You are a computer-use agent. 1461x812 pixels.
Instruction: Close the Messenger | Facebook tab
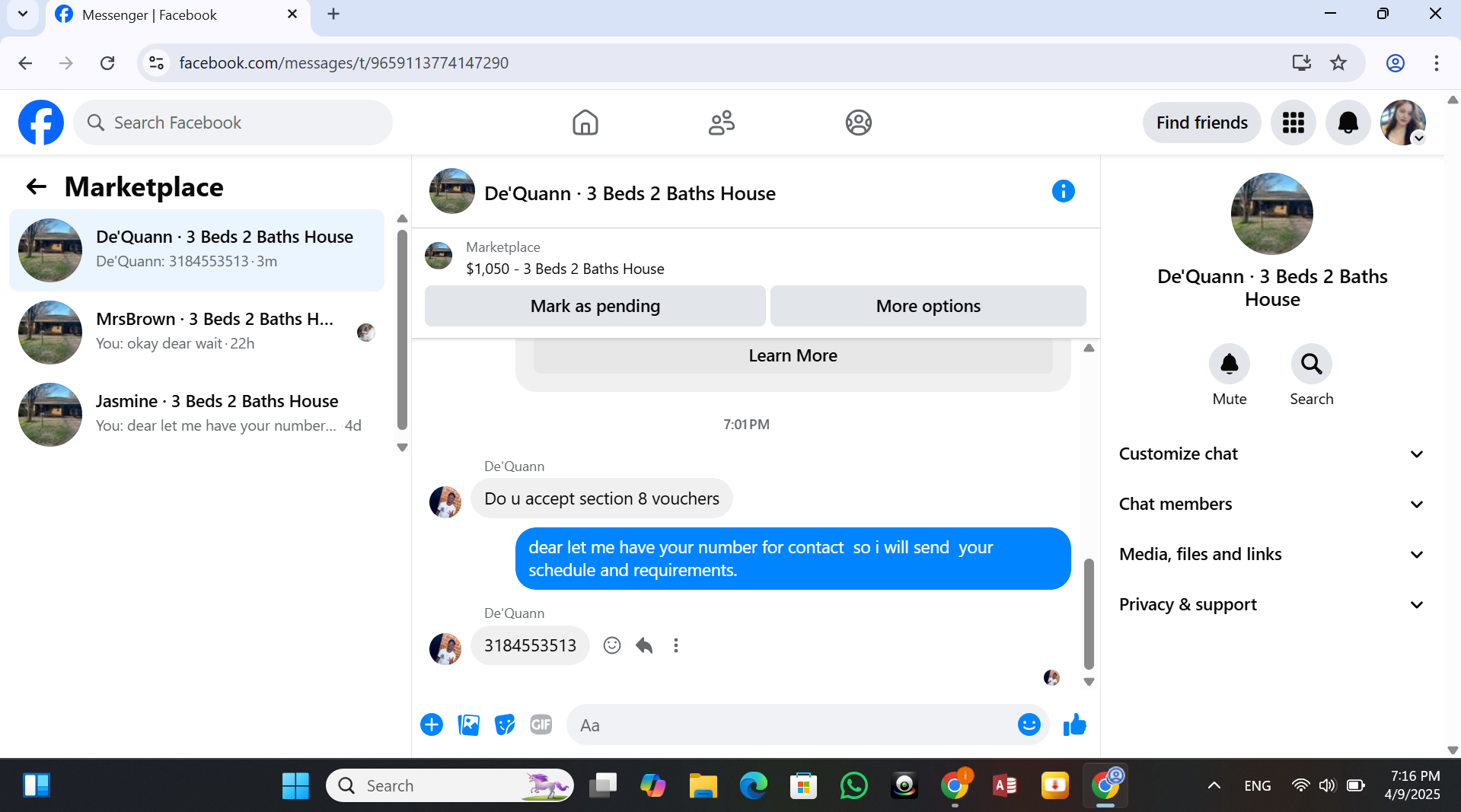(x=292, y=14)
